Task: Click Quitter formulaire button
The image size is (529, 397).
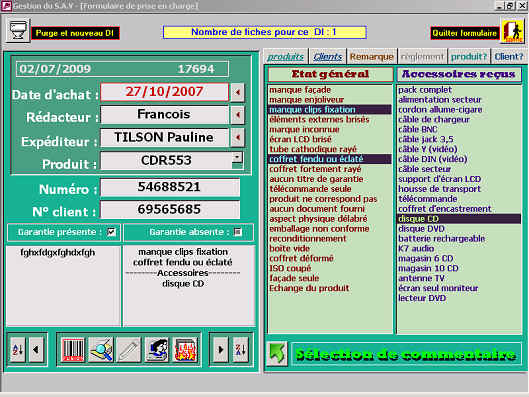Action: tap(465, 33)
